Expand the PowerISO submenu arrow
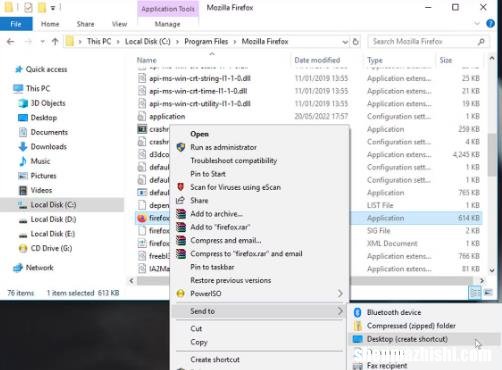Image resolution: width=502 pixels, height=370 pixels. click(340, 294)
